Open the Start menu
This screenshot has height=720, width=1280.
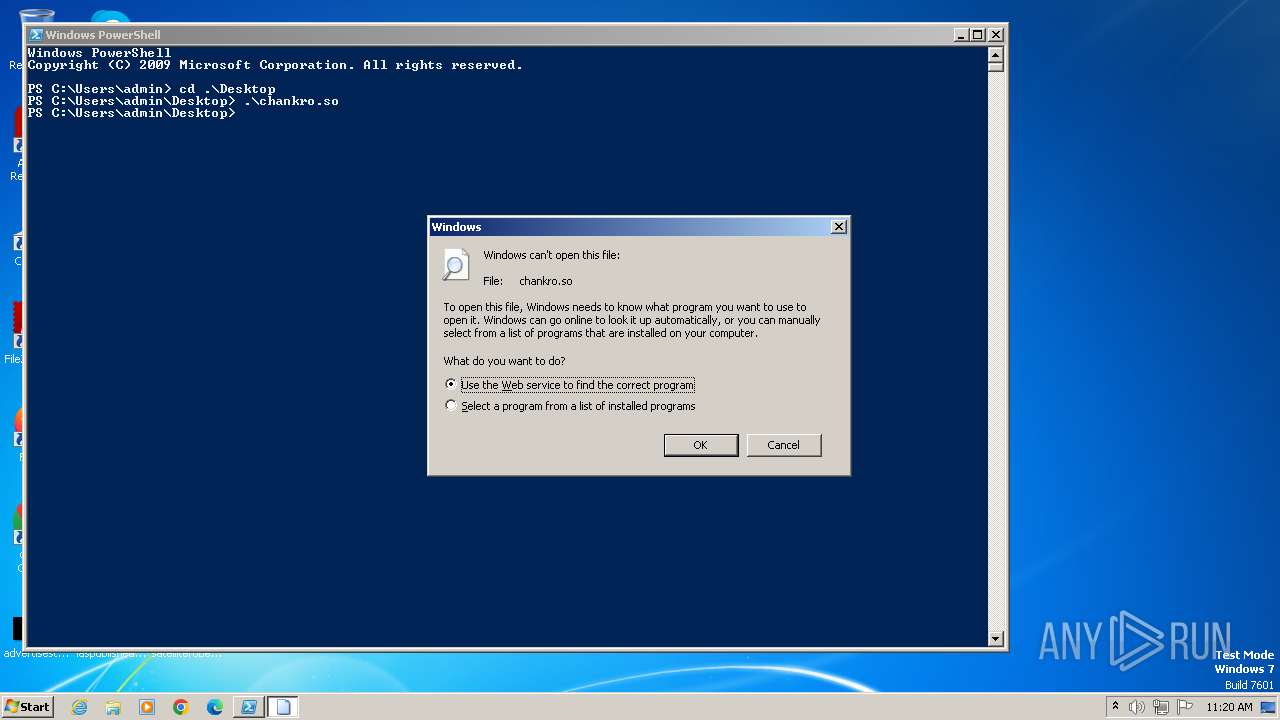click(27, 707)
